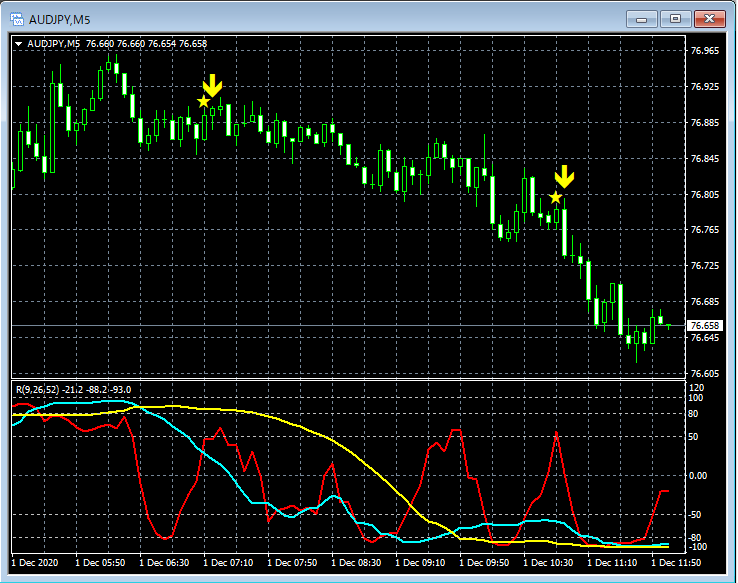Image resolution: width=738 pixels, height=583 pixels.
Task: Click the first yellow down arrow near 07:10
Action: point(212,85)
